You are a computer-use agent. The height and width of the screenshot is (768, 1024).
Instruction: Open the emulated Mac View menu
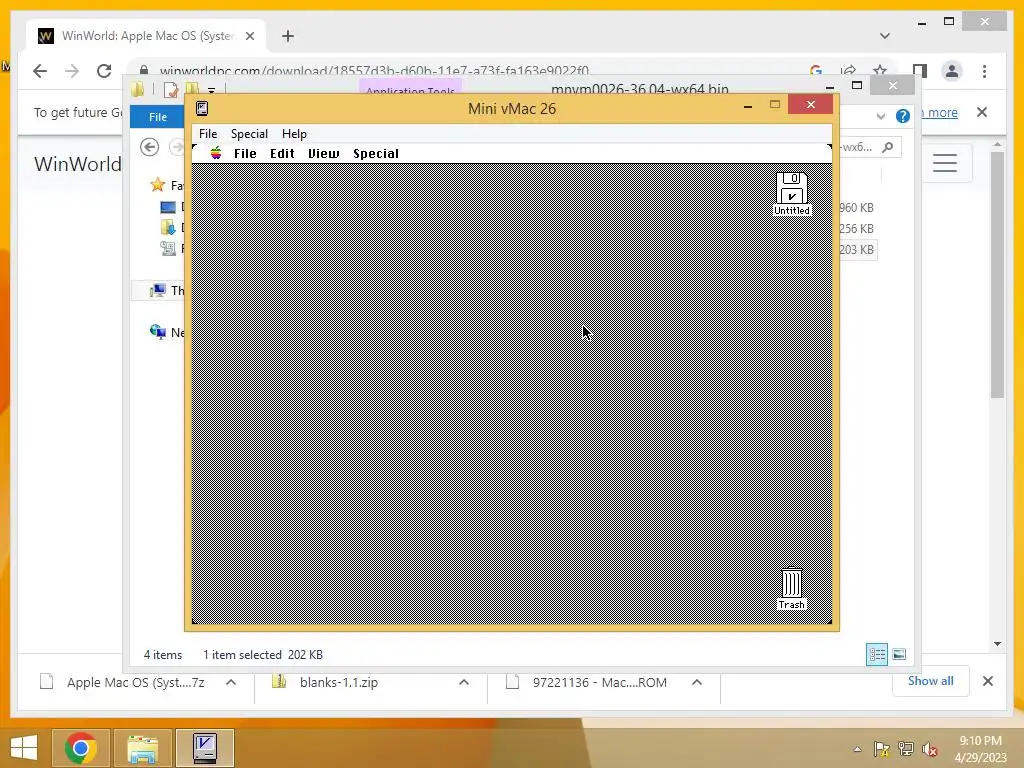(x=324, y=153)
